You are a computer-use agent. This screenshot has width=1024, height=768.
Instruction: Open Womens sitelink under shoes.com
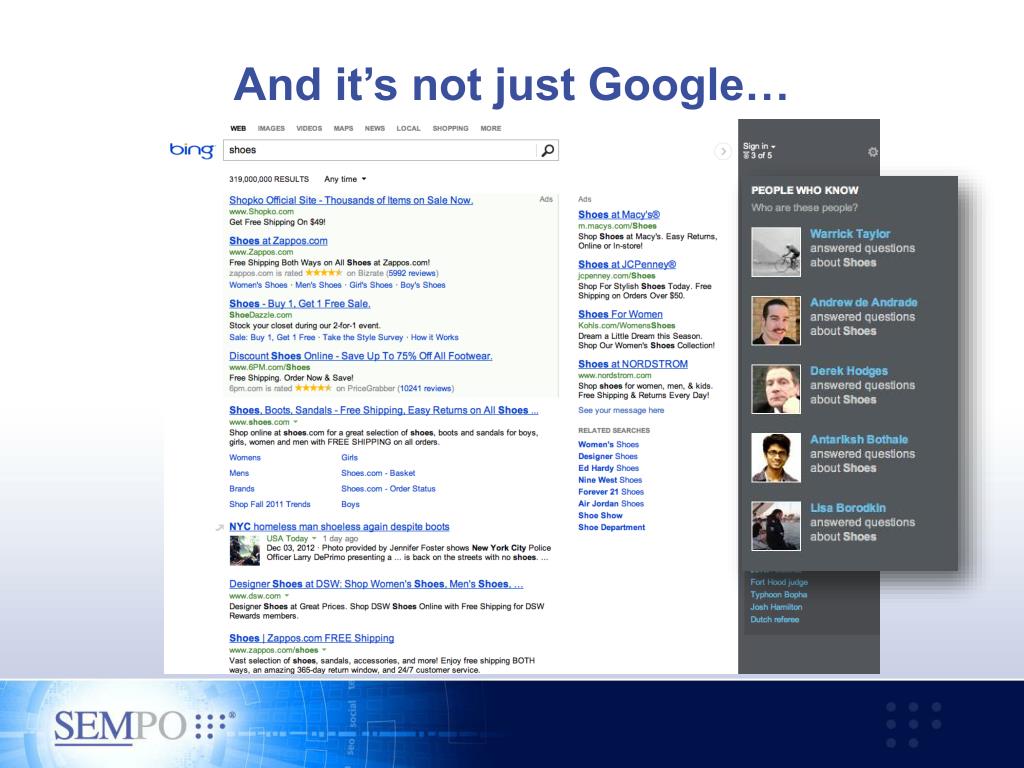pos(245,458)
